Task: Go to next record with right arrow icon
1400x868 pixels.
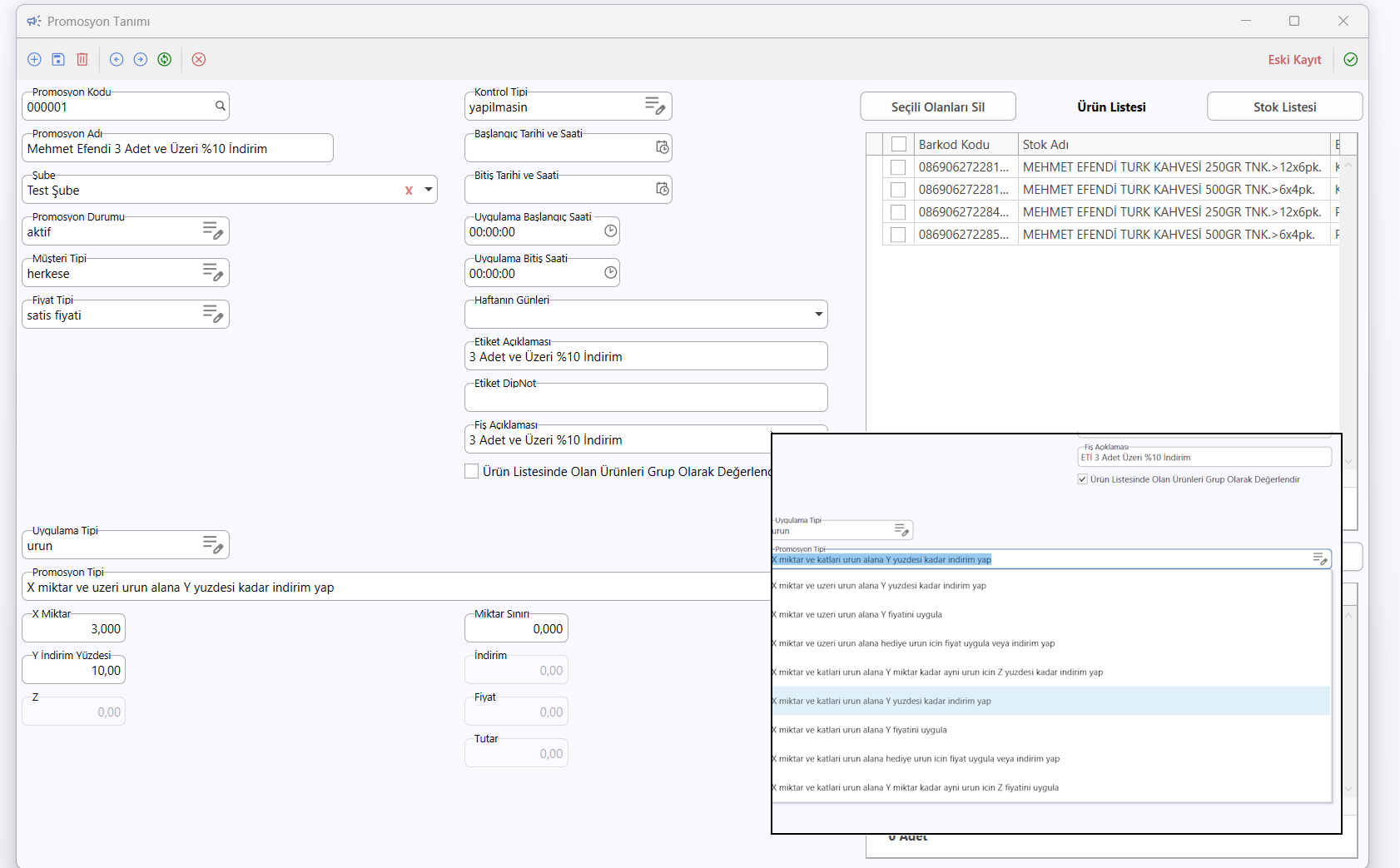Action: click(141, 59)
